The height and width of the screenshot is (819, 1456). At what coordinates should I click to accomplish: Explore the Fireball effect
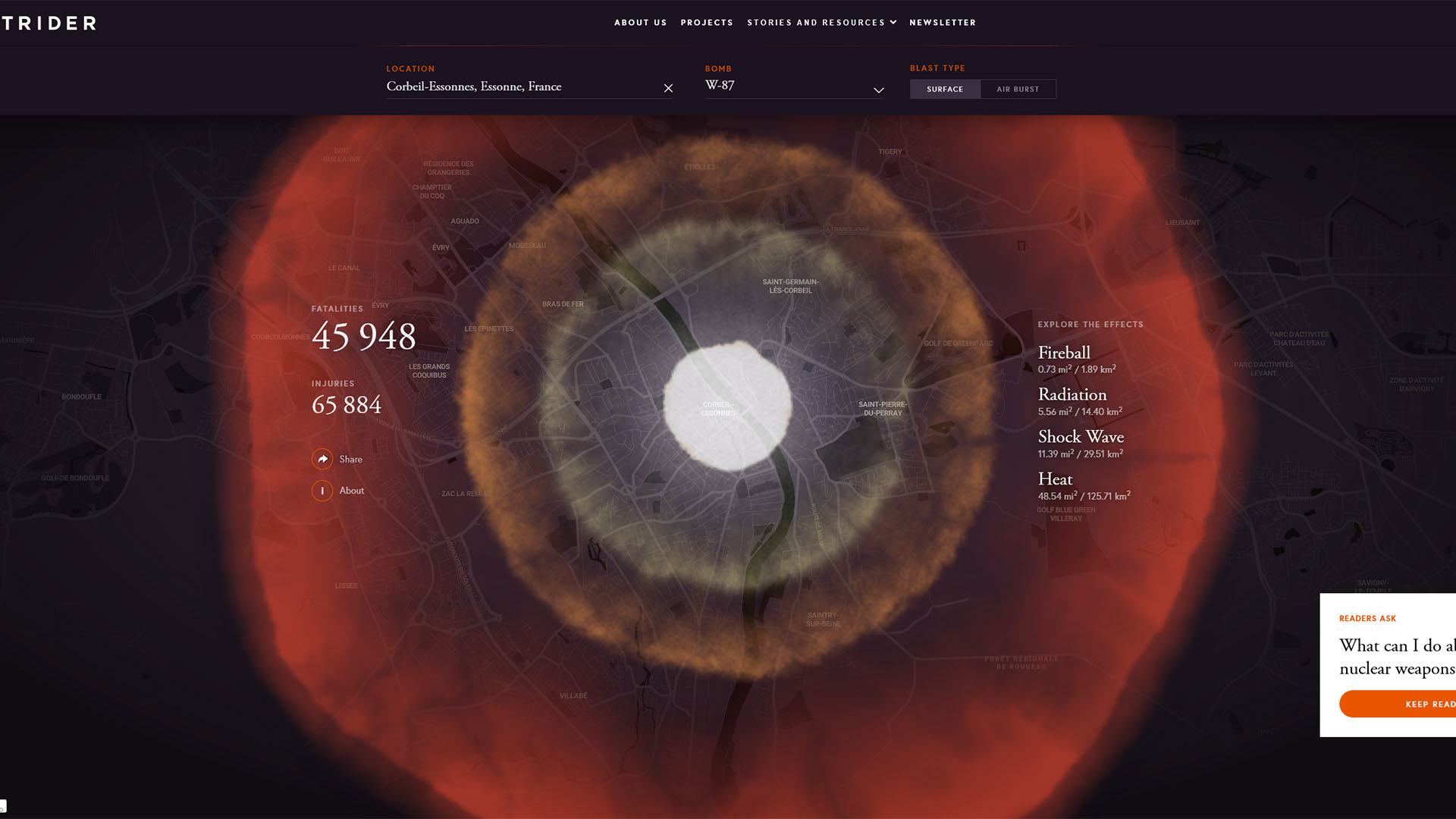(x=1064, y=353)
